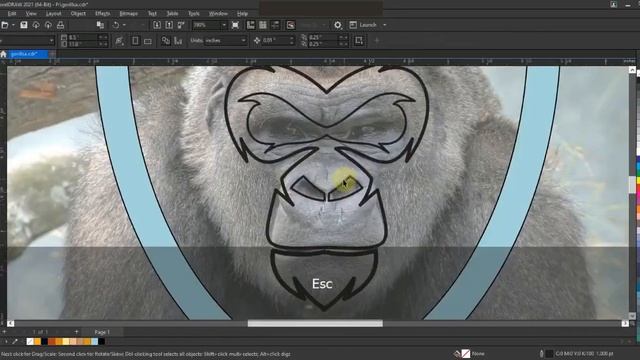Image resolution: width=640 pixels, height=360 pixels.
Task: Click the Save icon
Action: (x=24, y=25)
